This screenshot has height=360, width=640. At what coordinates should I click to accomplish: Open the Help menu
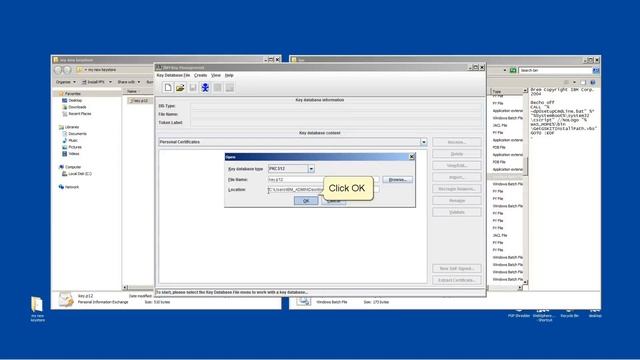pos(229,76)
